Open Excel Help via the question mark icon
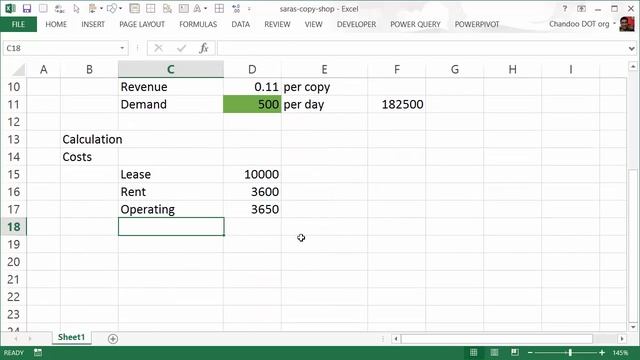640x360 pixels. 565,9
